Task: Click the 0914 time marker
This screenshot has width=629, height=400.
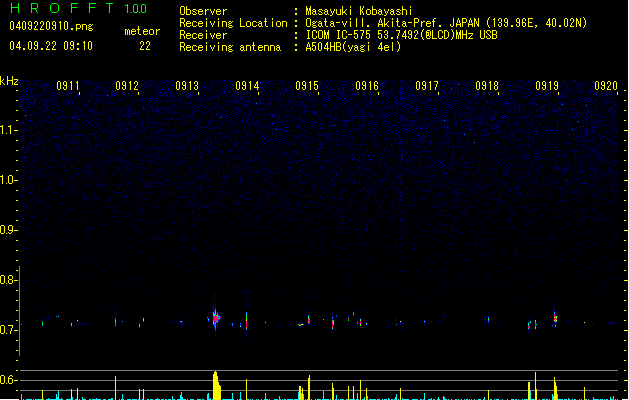Action: [247, 86]
